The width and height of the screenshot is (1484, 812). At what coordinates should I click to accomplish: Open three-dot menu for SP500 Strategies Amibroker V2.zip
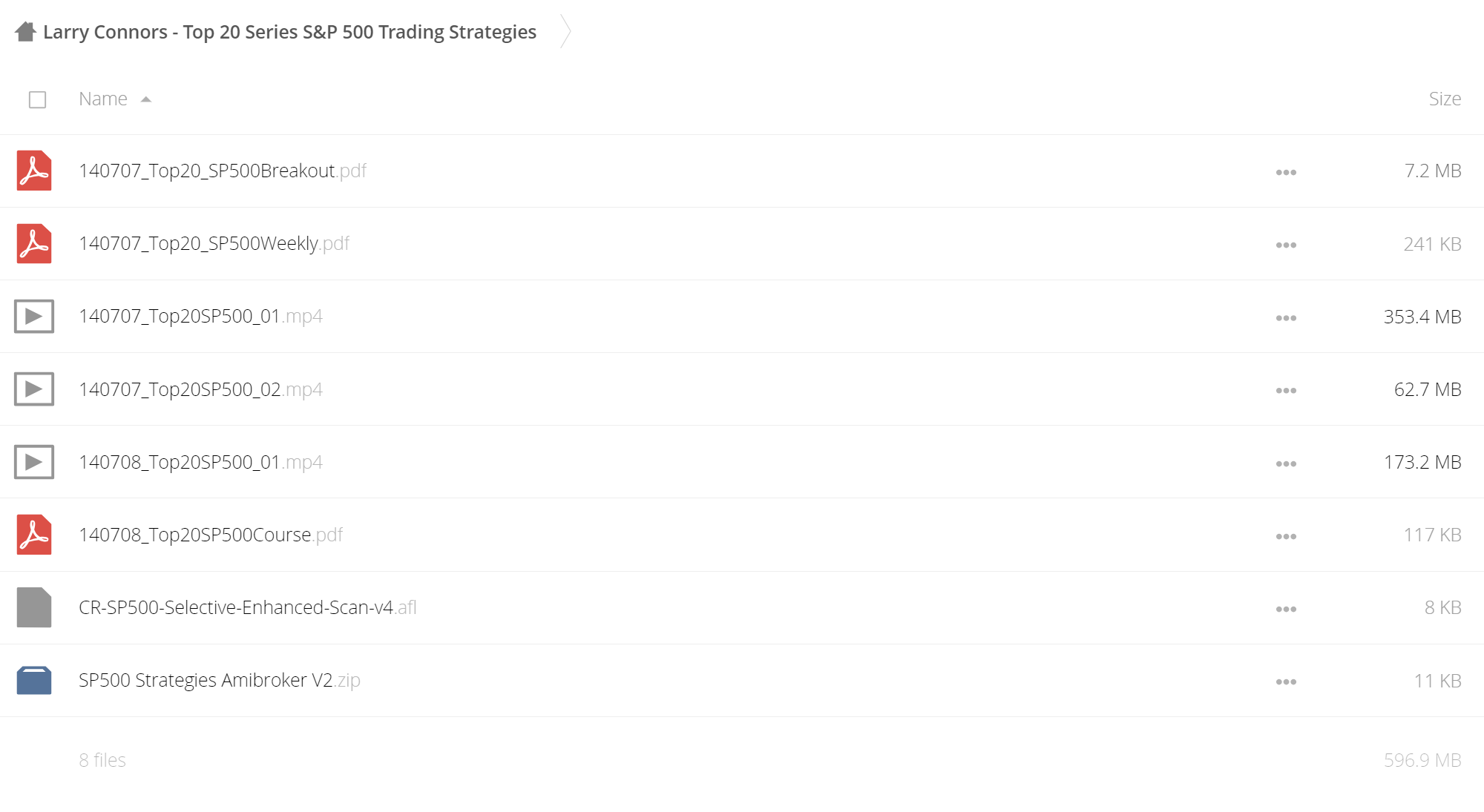click(x=1286, y=681)
